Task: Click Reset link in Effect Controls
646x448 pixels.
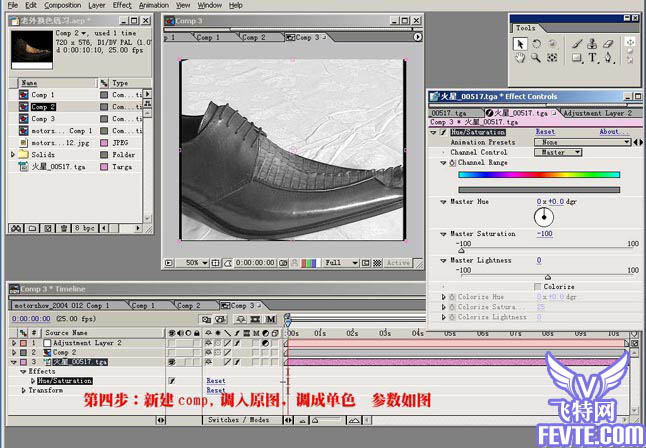Action: point(545,132)
